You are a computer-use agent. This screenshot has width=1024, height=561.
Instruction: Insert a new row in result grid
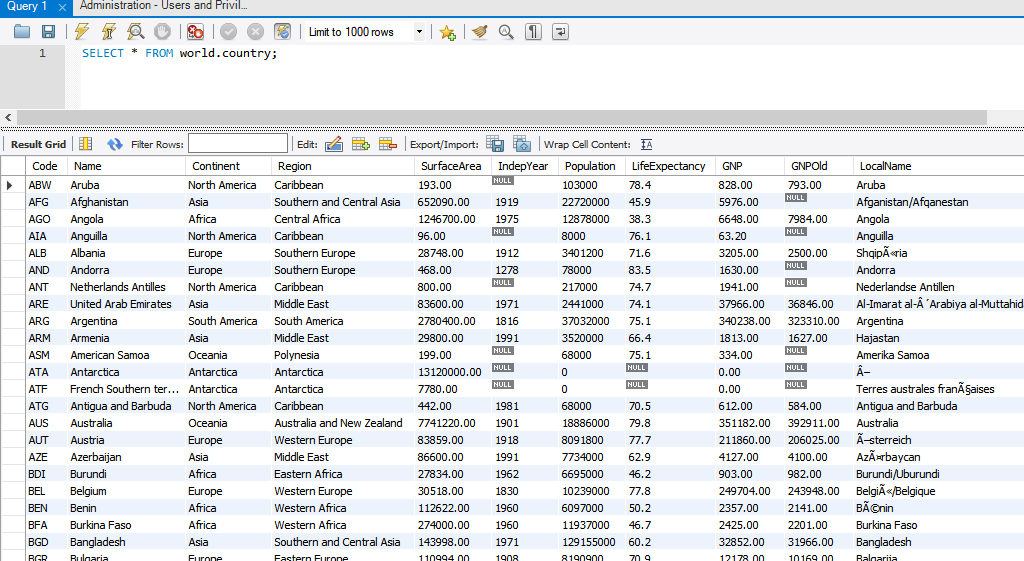pos(361,144)
